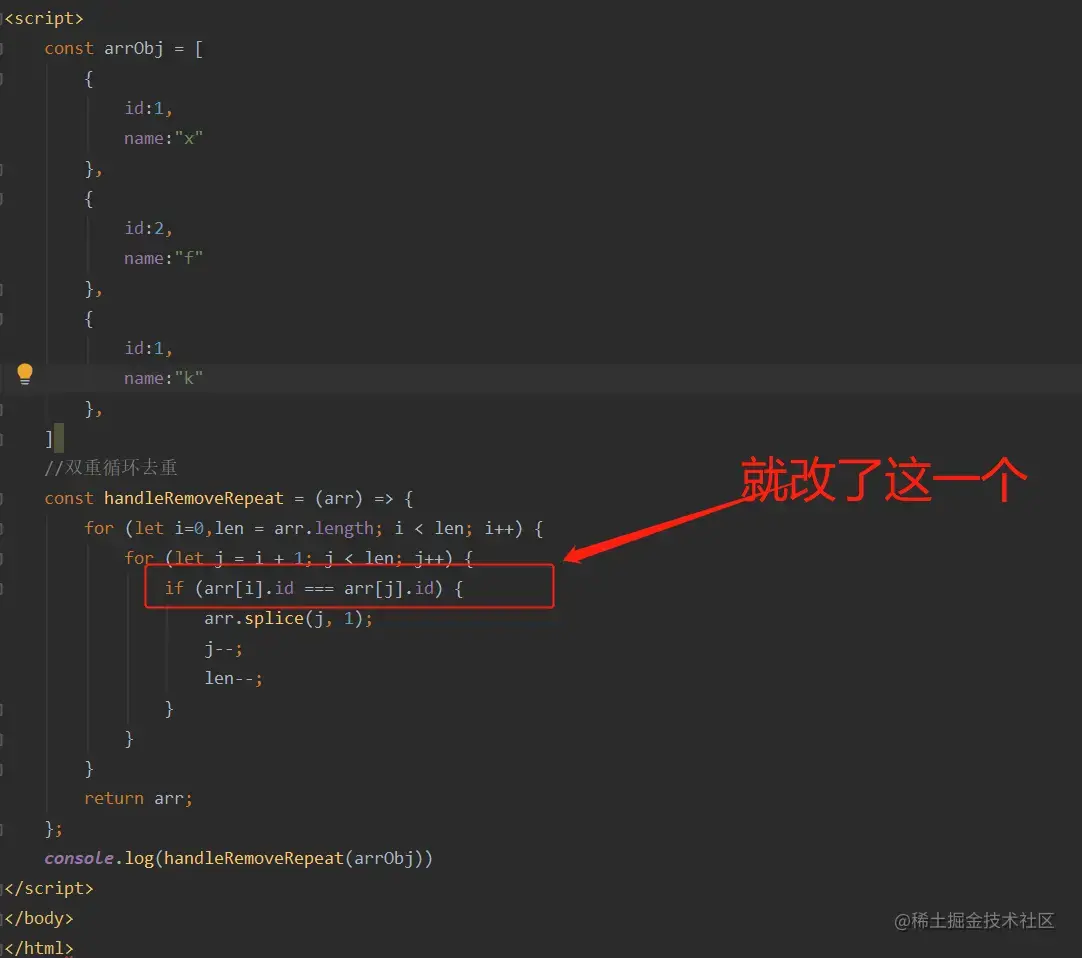The height and width of the screenshot is (958, 1082).
Task: Click 'arr.length' in the outer for loop
Action: pyautogui.click(x=324, y=529)
